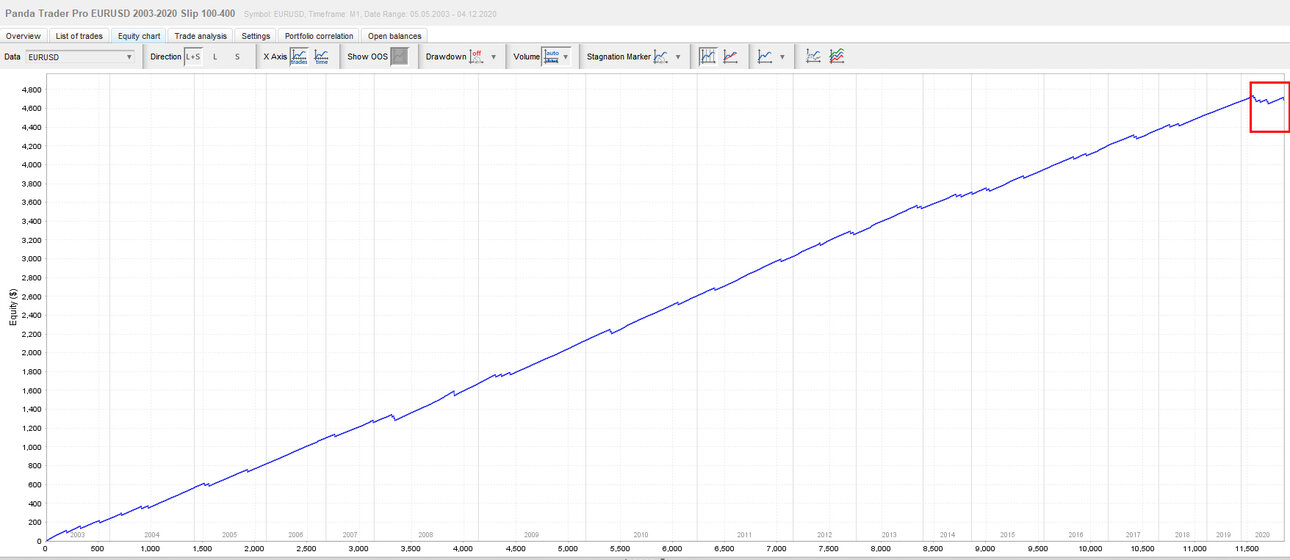Click the 2020 year label on chart
Image resolution: width=1290 pixels, height=560 pixels.
pos(1262,535)
